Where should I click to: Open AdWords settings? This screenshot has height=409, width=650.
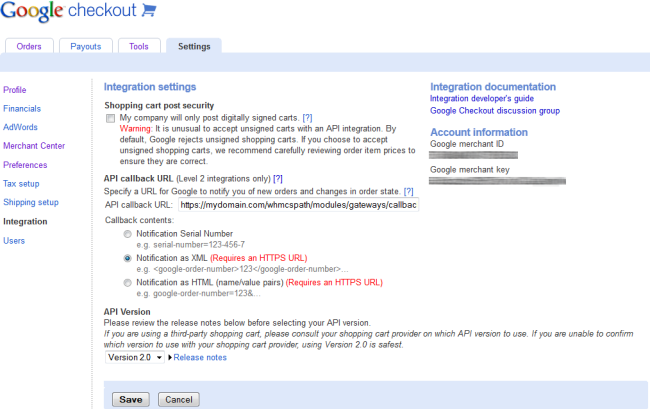(20, 127)
